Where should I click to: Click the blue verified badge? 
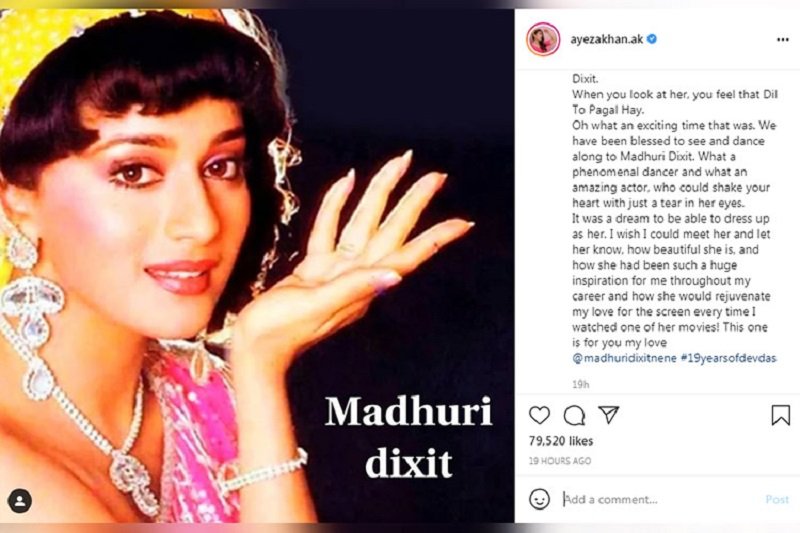652,39
